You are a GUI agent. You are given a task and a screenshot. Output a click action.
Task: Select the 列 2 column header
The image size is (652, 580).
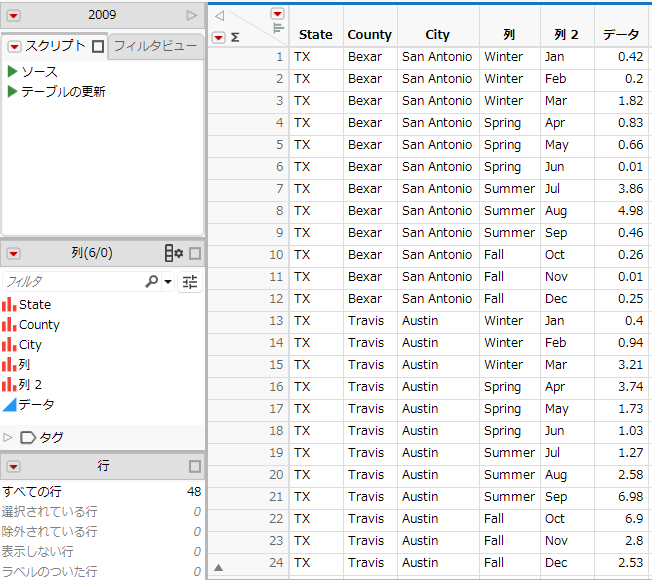click(x=566, y=35)
